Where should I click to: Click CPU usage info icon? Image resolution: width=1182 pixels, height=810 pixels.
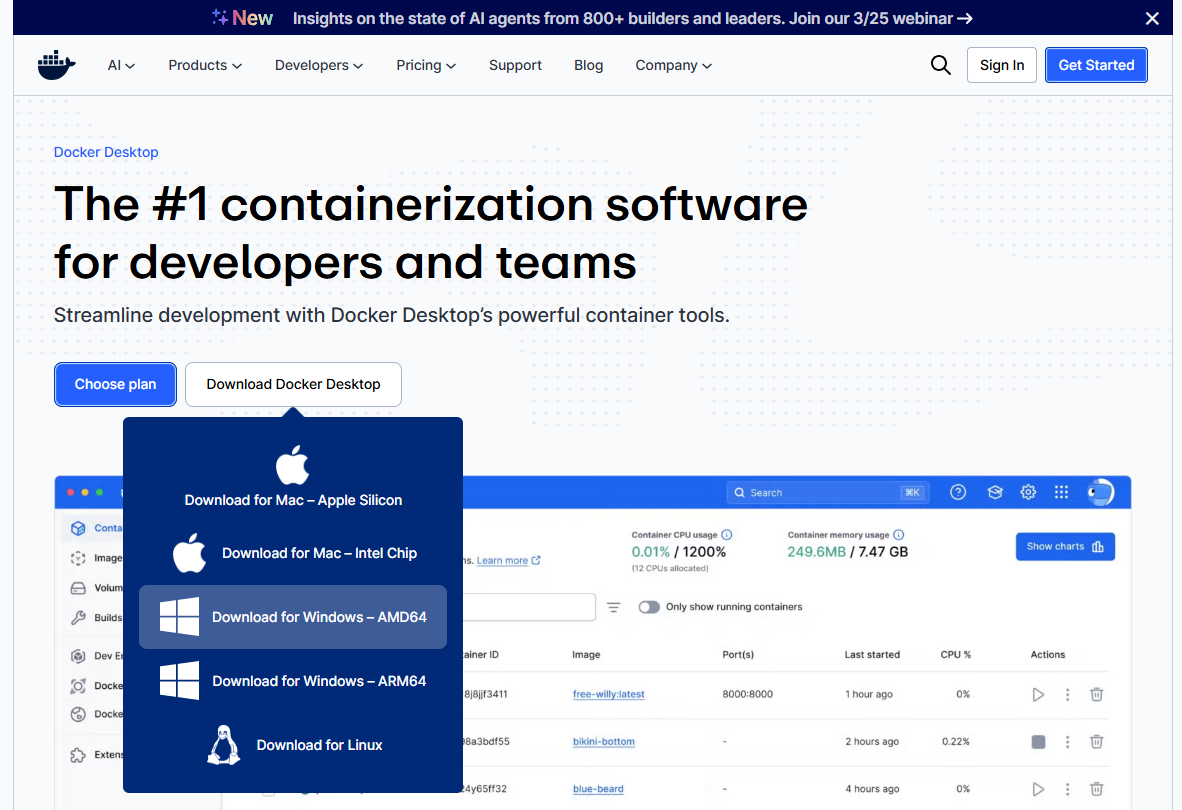point(727,535)
